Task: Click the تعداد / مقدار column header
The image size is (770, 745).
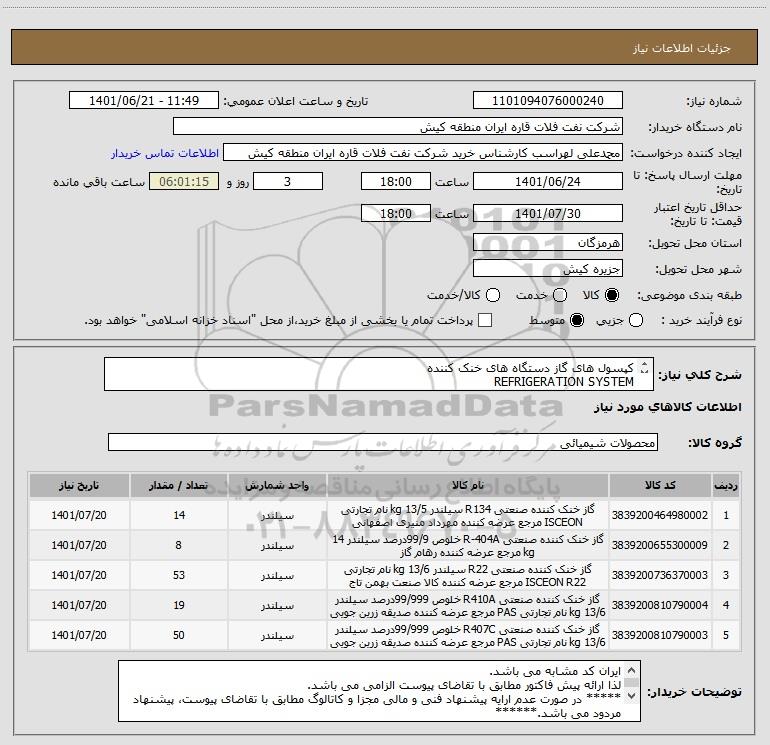Action: point(179,485)
